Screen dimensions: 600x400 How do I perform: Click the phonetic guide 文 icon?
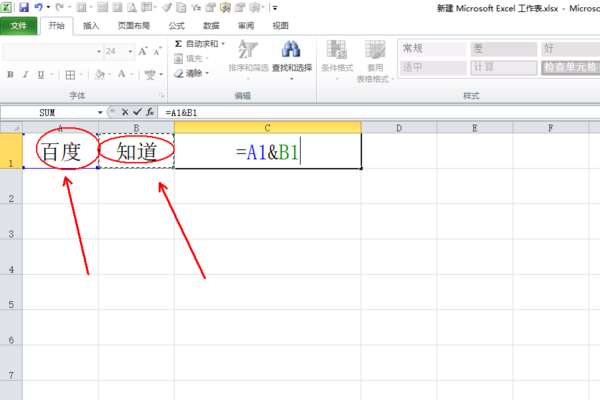150,75
